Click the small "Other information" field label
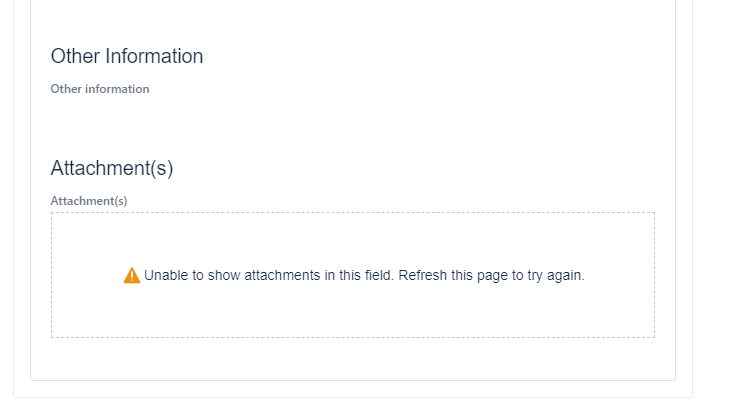The height and width of the screenshot is (419, 743). pyautogui.click(x=100, y=89)
